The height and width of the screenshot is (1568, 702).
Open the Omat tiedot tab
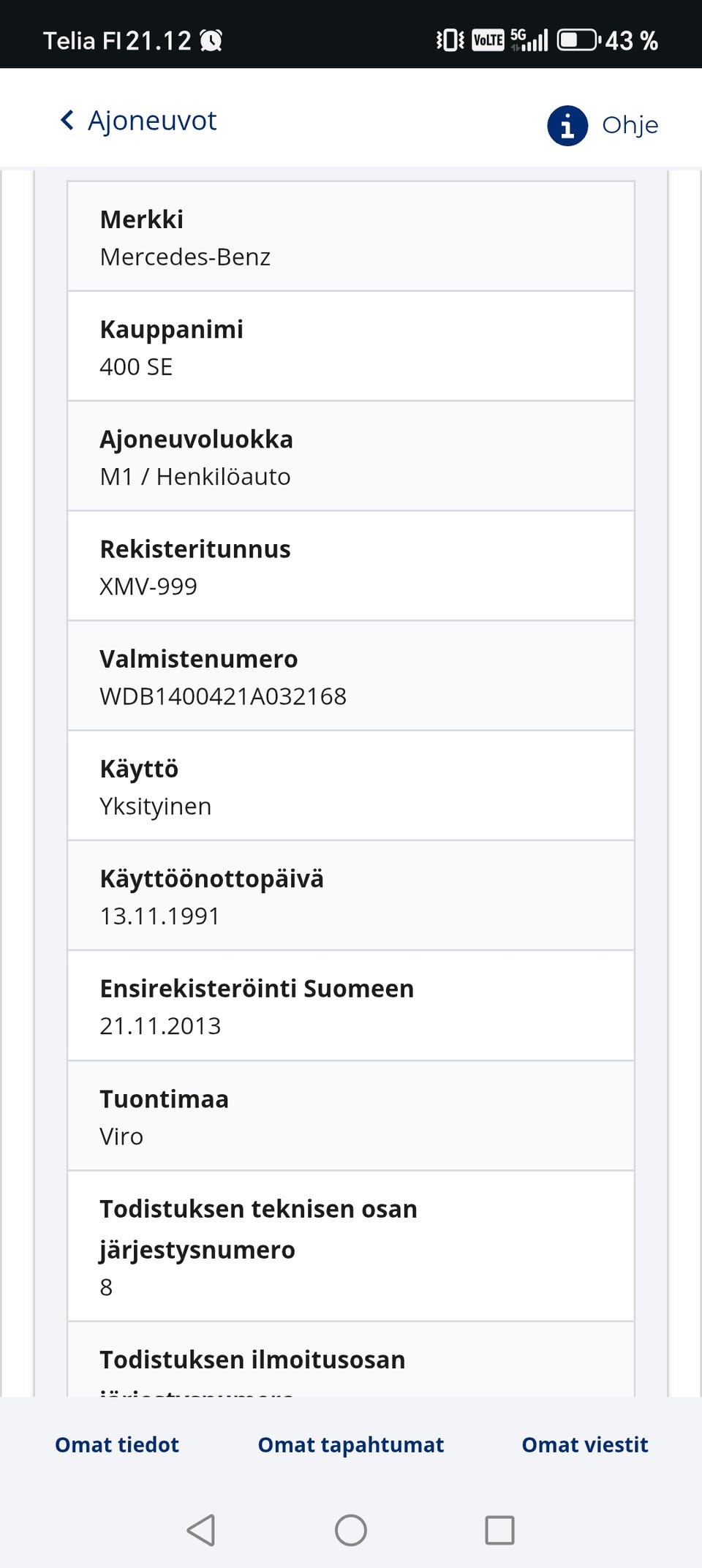pos(117,1444)
